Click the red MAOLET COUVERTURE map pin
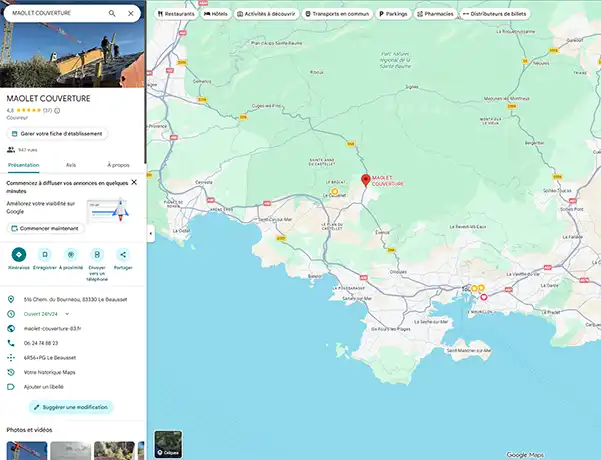 click(366, 180)
